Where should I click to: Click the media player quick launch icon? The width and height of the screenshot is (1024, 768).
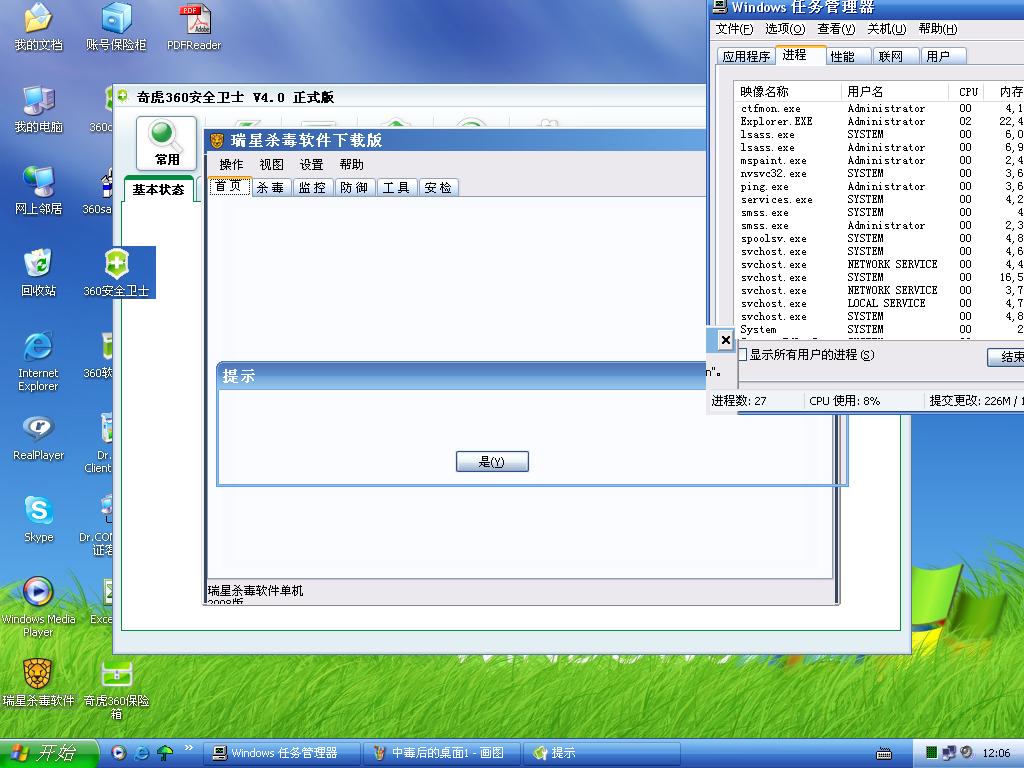118,753
